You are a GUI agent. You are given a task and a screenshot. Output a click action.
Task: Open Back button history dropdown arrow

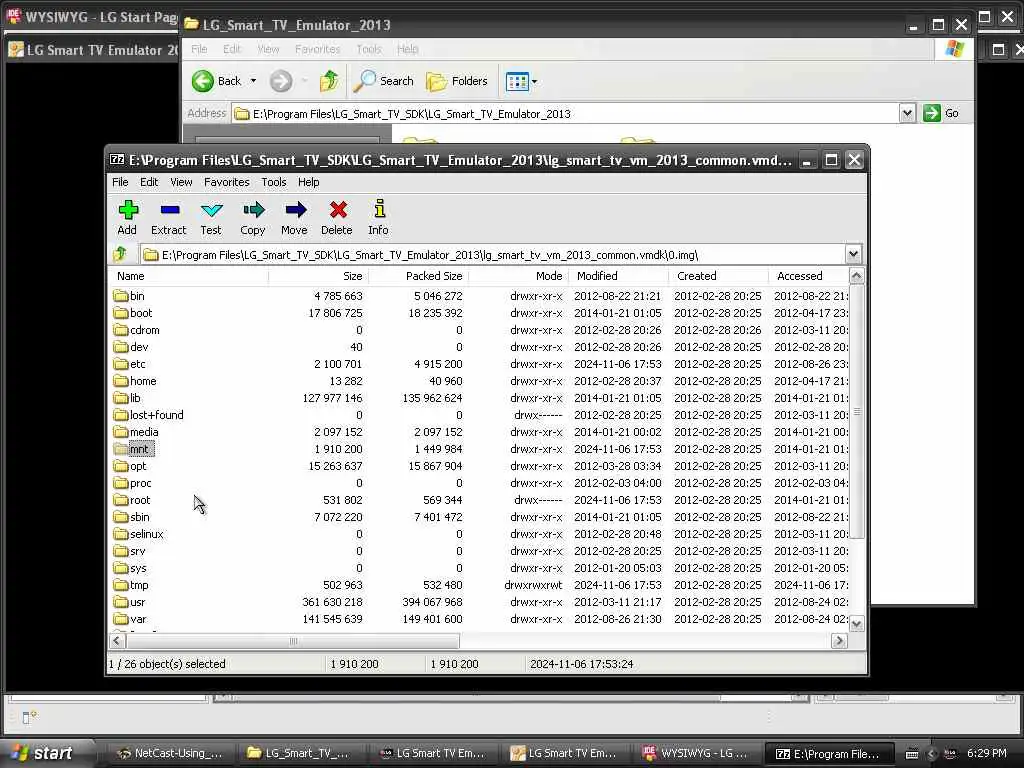pos(253,81)
